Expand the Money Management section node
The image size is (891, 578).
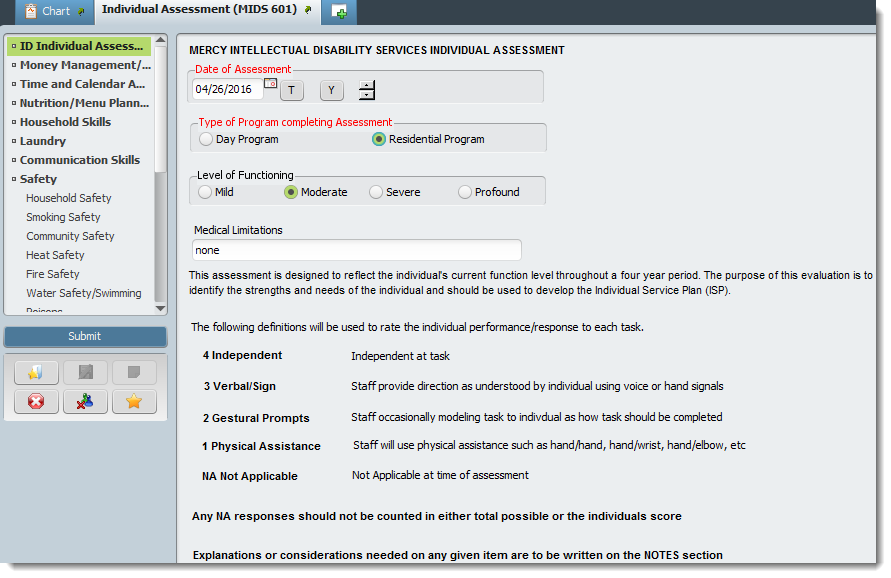point(14,65)
